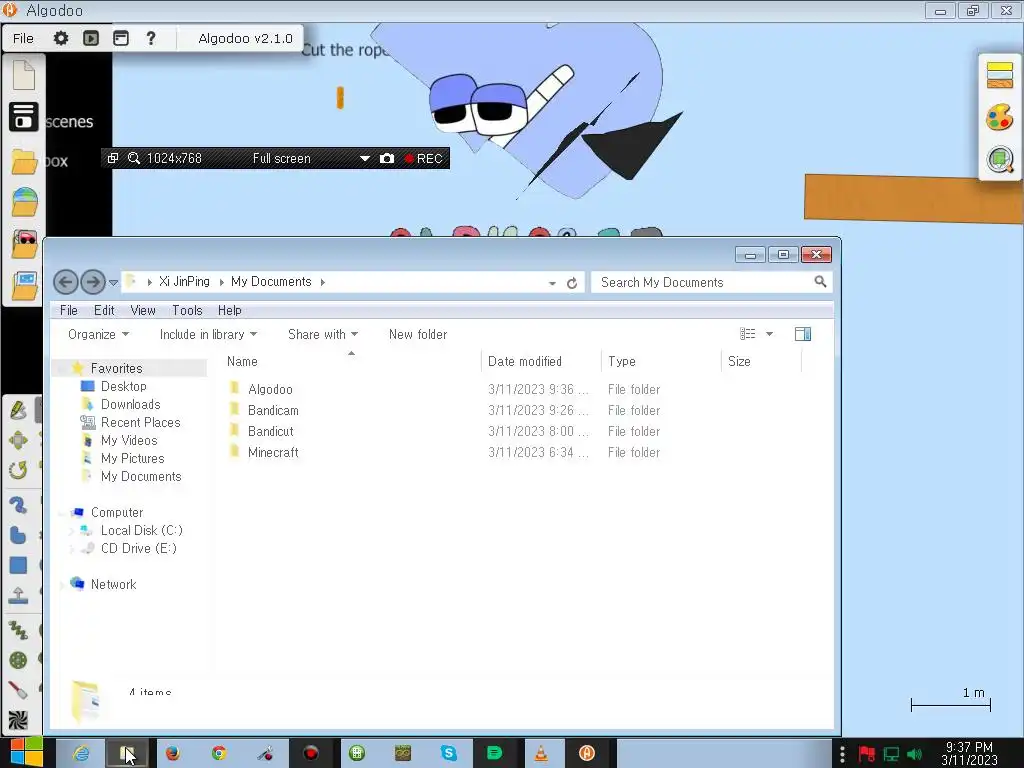Open Algodoo File menu
This screenshot has width=1024, height=768.
tap(24, 38)
